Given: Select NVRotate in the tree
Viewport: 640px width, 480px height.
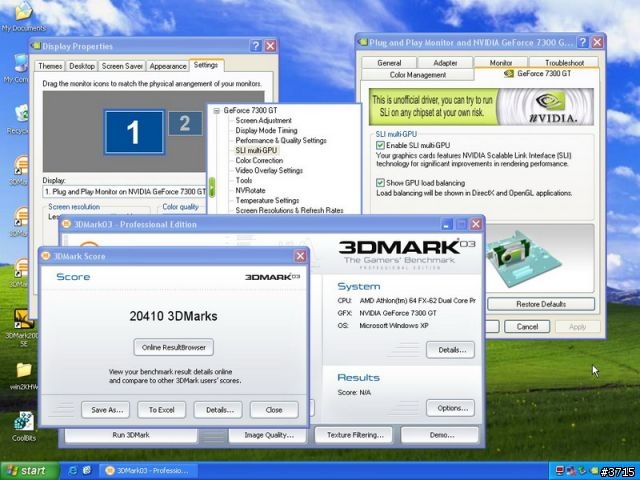Looking at the screenshot, I should [250, 190].
